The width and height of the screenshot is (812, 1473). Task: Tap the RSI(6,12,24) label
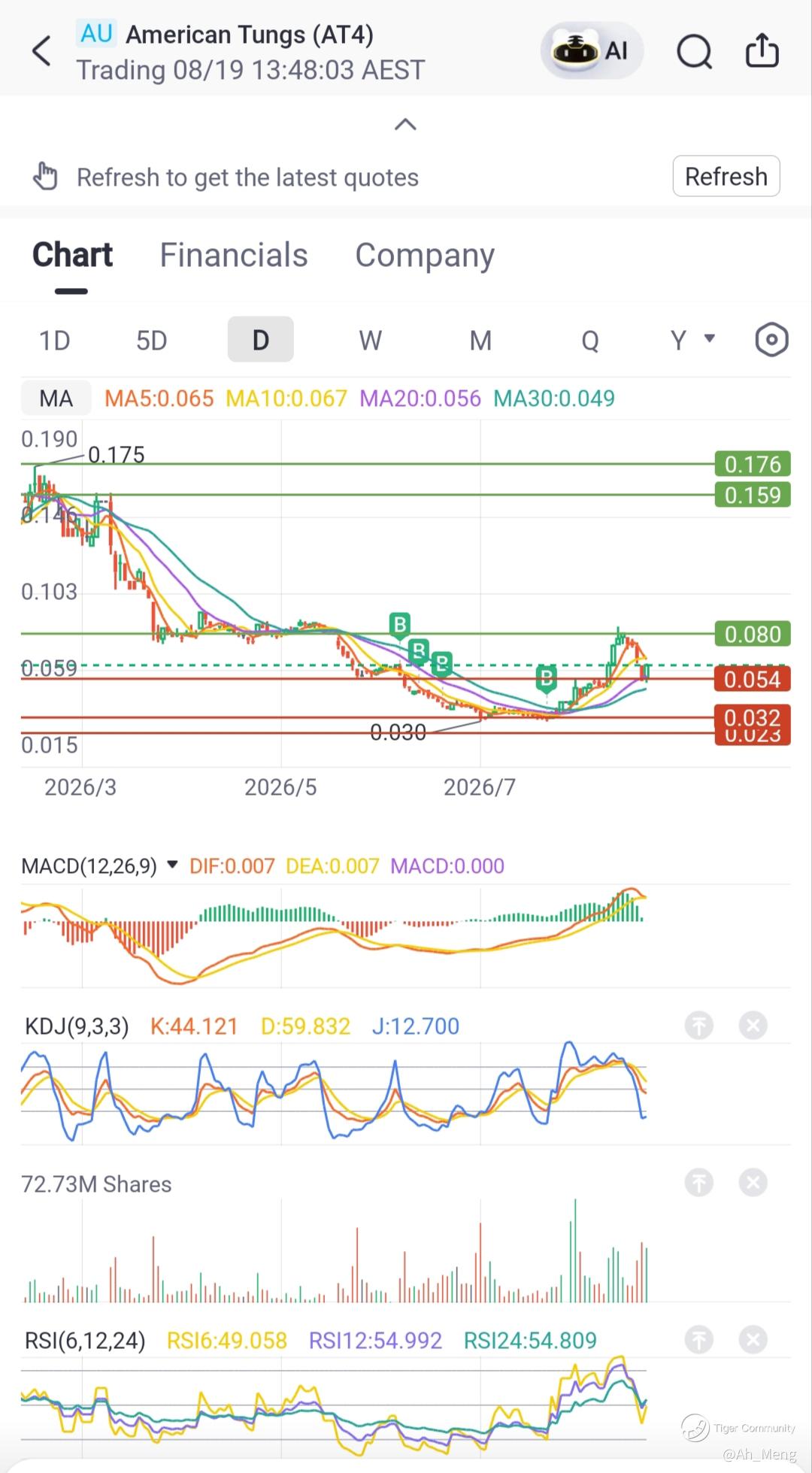85,1341
